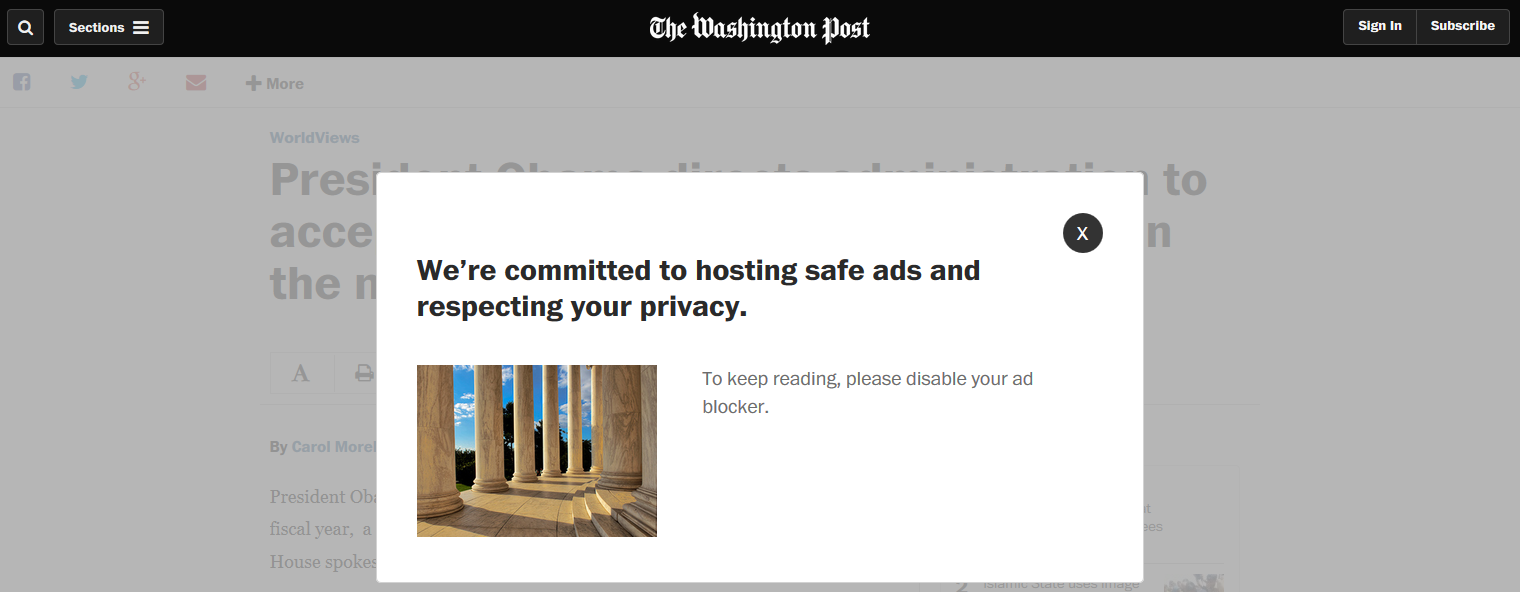Open the search icon in the header
The width and height of the screenshot is (1520, 592).
pyautogui.click(x=26, y=27)
